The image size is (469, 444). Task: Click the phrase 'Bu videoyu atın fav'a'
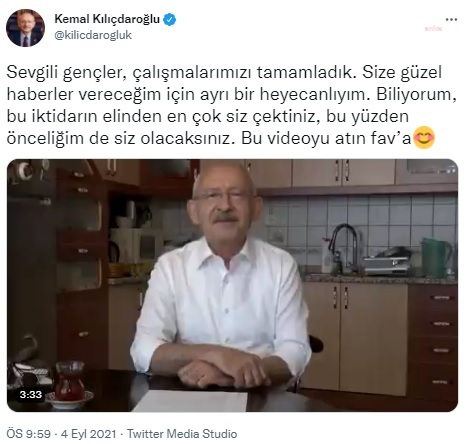click(x=326, y=138)
